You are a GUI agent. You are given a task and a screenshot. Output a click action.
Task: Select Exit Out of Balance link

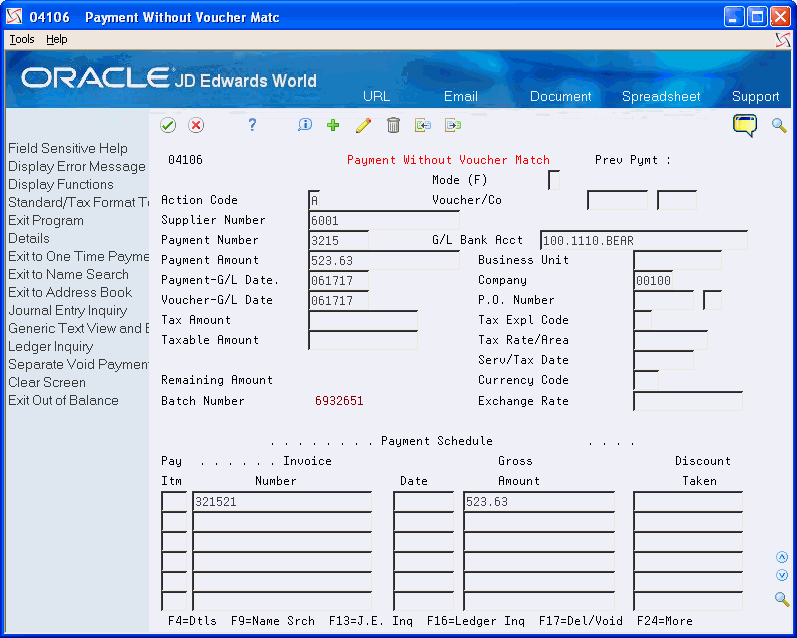[x=63, y=400]
